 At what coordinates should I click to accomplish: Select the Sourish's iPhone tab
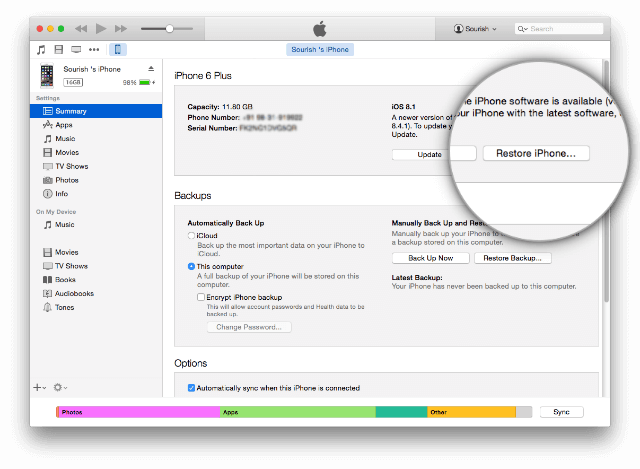tap(320, 49)
